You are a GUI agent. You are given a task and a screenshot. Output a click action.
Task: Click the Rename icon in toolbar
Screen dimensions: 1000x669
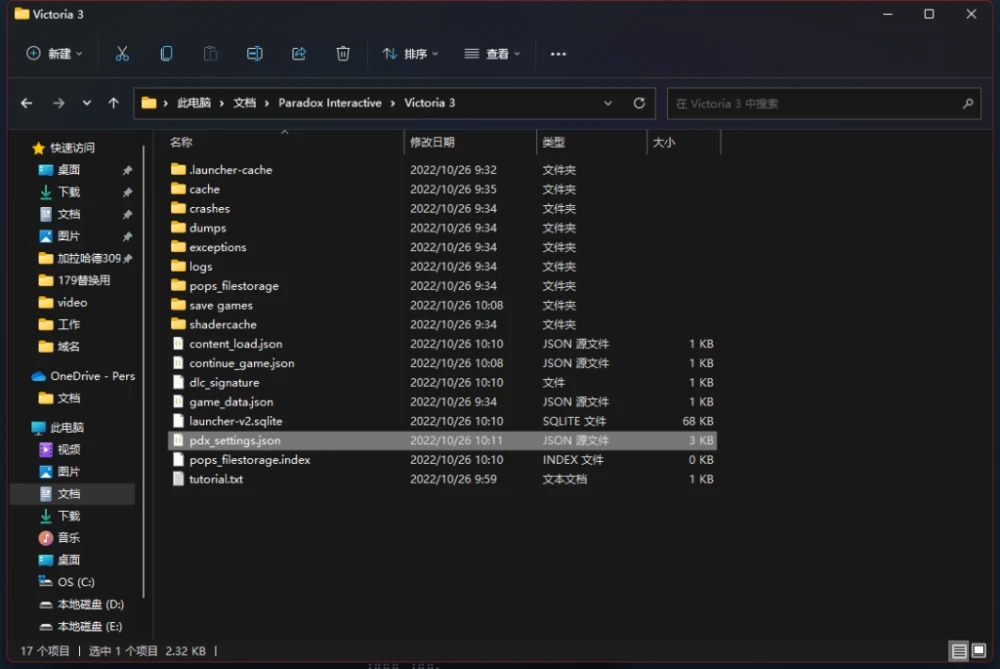tap(254, 54)
